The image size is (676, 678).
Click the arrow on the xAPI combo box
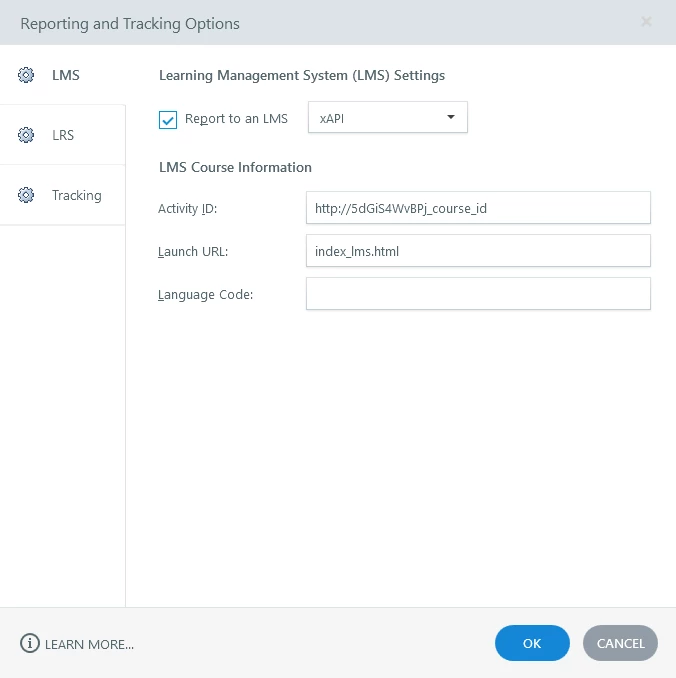(451, 118)
